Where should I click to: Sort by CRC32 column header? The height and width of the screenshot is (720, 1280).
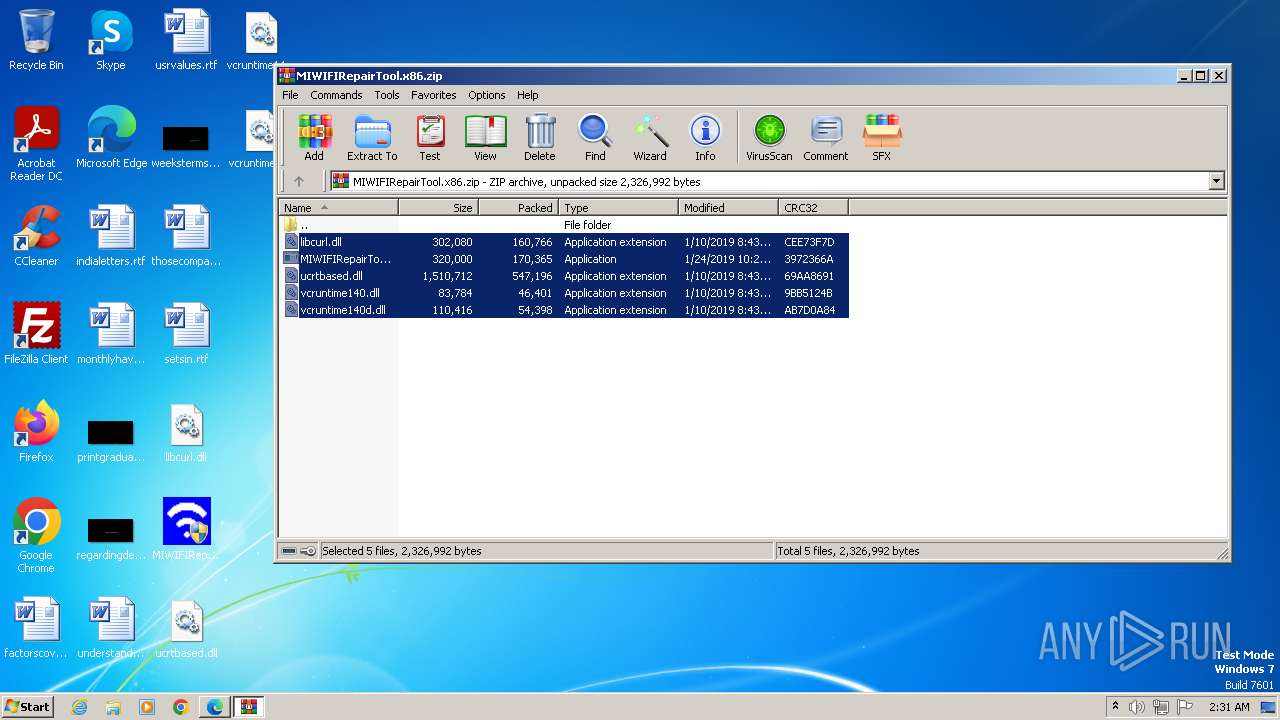click(x=814, y=208)
